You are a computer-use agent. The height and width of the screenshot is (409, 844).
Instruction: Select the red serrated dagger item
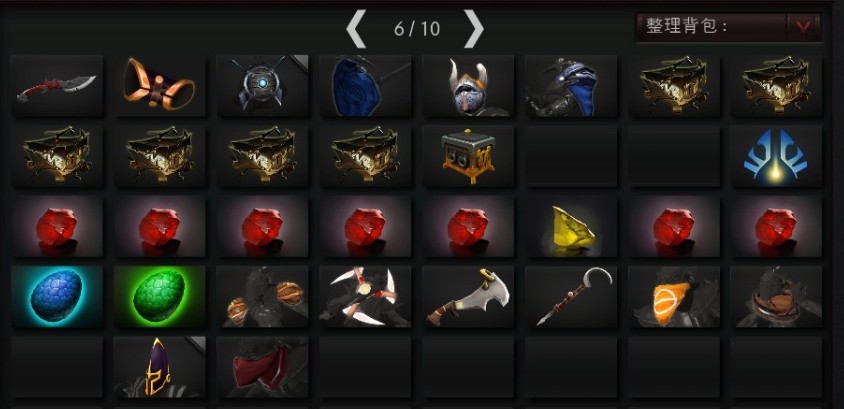57,86
